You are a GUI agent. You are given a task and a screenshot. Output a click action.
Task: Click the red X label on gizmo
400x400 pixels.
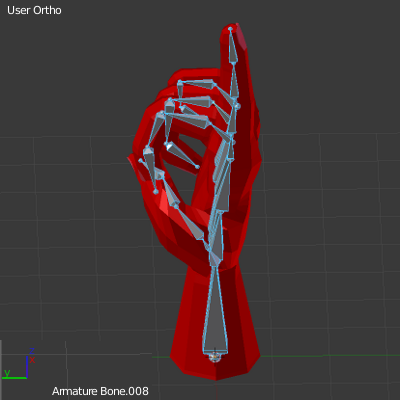pos(32,360)
